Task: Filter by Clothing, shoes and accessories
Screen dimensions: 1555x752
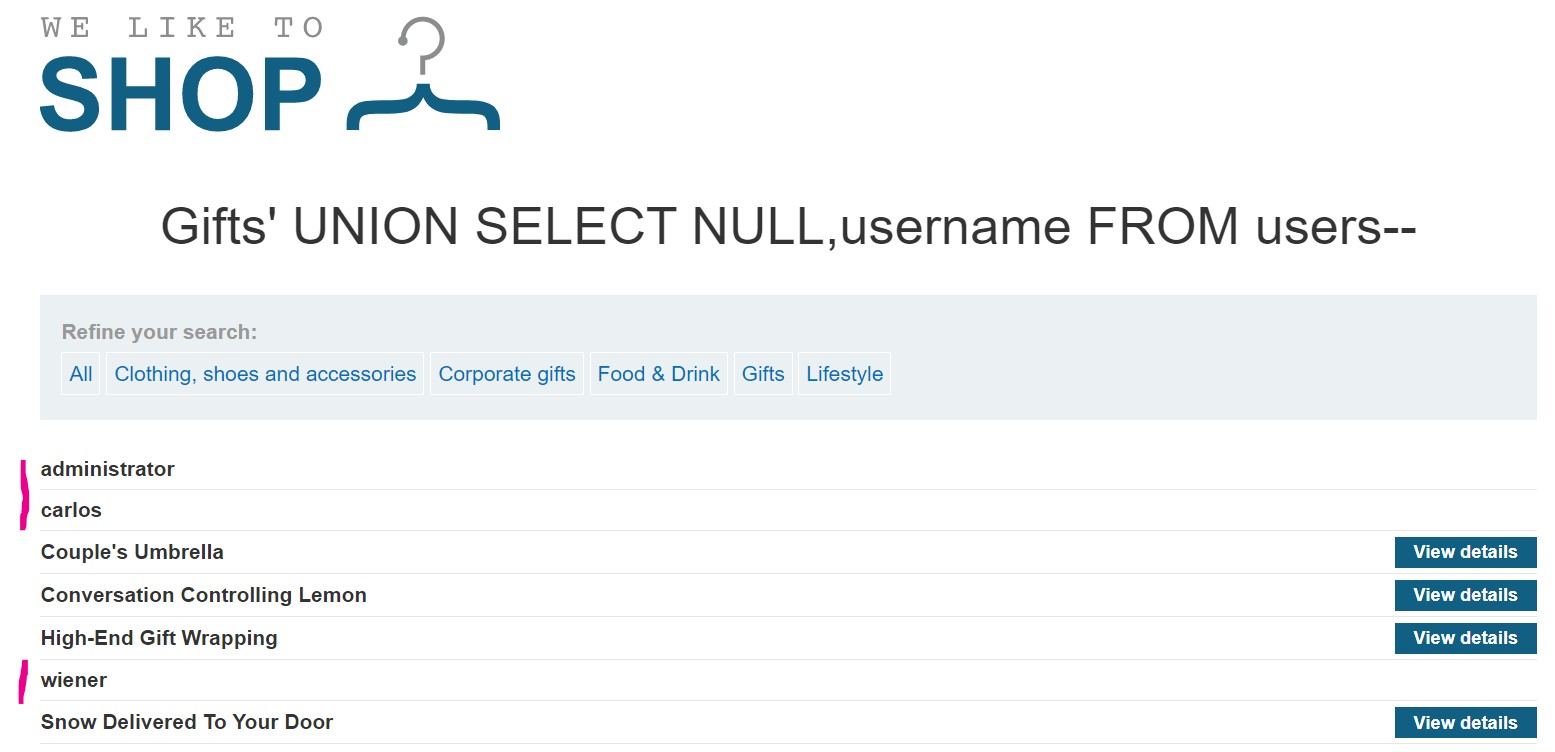Action: (x=265, y=374)
